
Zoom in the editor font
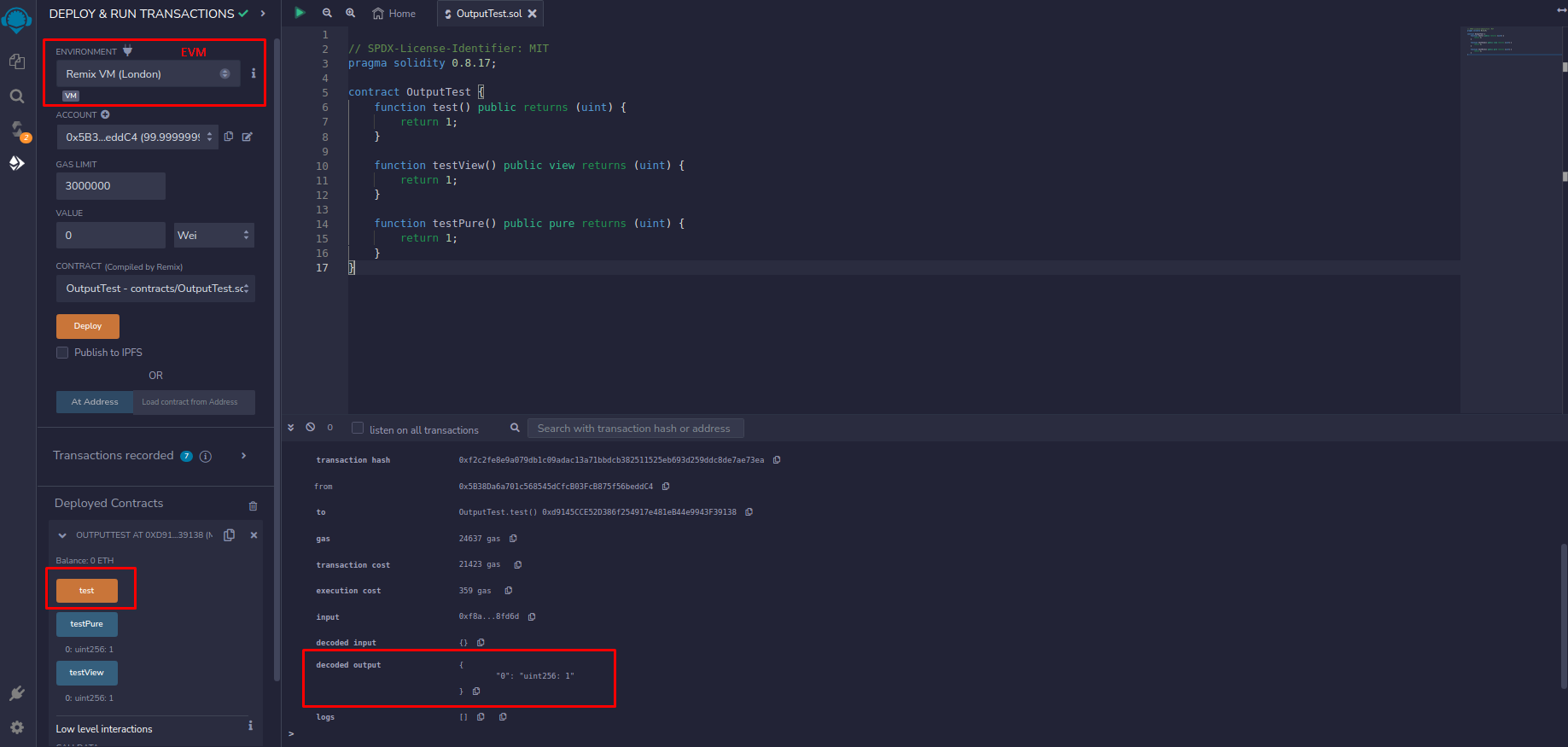click(x=350, y=13)
